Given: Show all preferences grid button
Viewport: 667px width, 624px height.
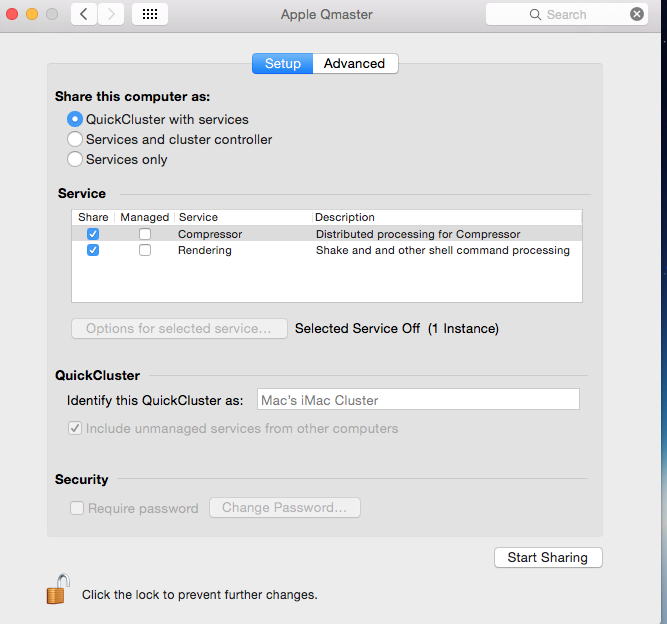Looking at the screenshot, I should coord(150,14).
